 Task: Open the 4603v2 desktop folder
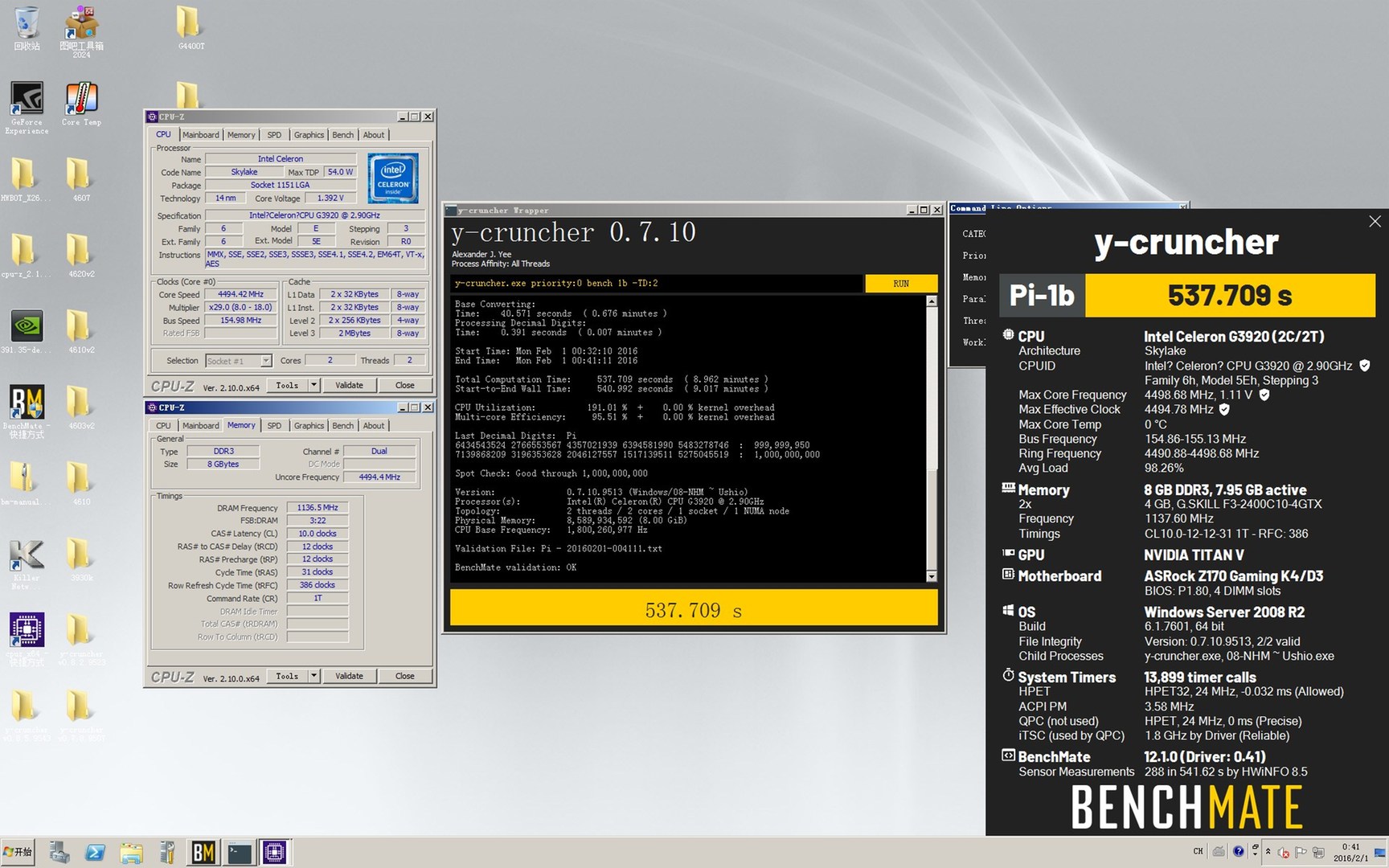[x=81, y=407]
